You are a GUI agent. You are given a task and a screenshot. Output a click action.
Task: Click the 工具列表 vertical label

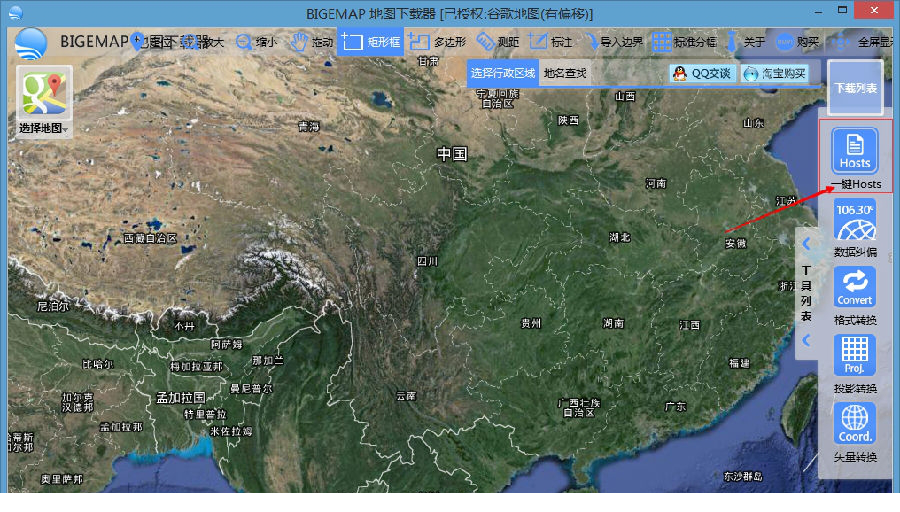pyautogui.click(x=806, y=293)
